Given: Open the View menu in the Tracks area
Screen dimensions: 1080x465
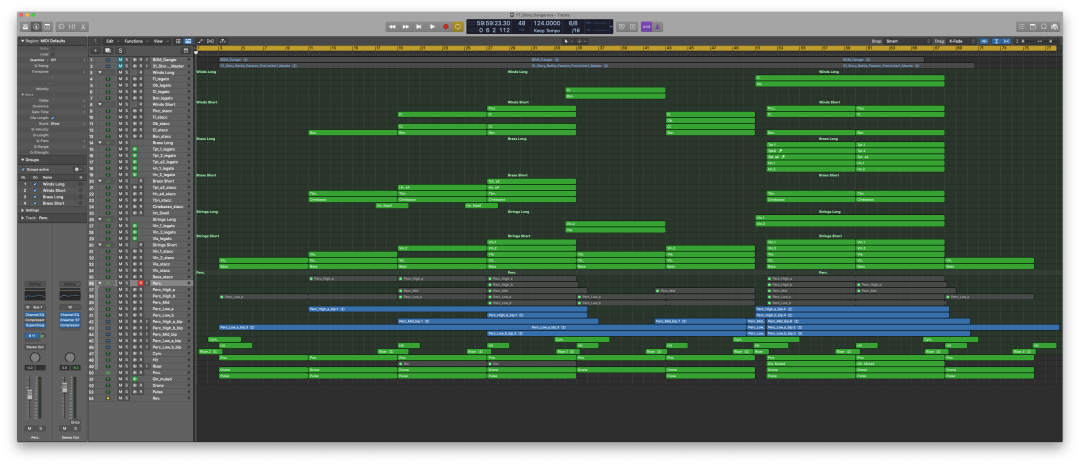Looking at the screenshot, I should coord(160,41).
